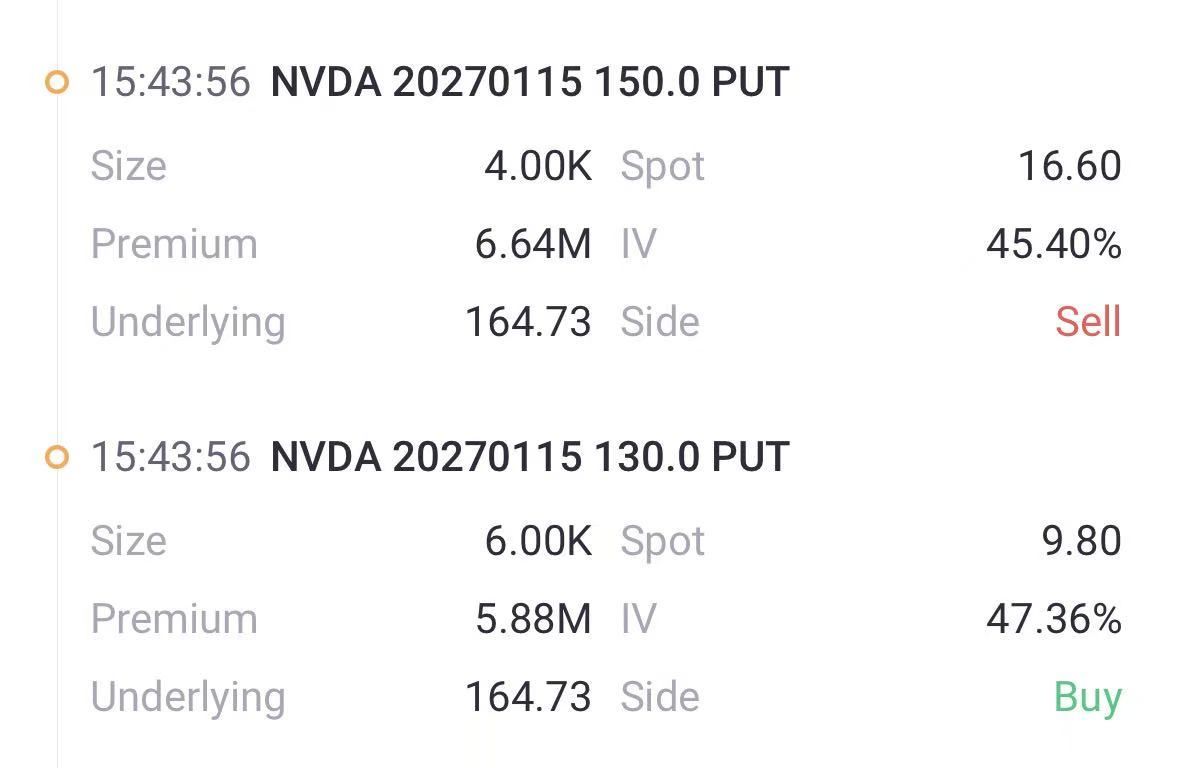
Task: Click the 16.60 spot price
Action: coord(1069,166)
